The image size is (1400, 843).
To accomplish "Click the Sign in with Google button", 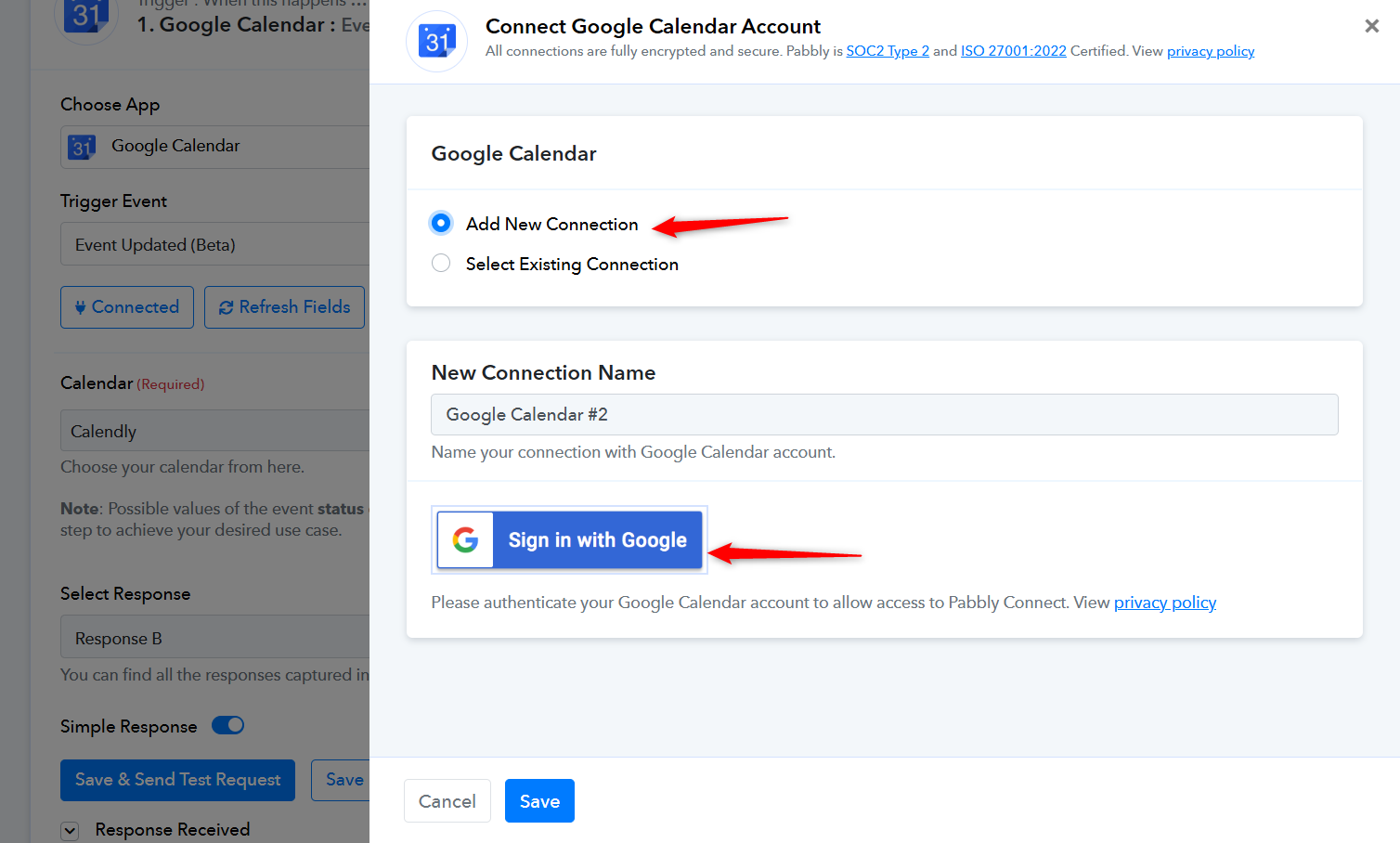I will click(570, 539).
